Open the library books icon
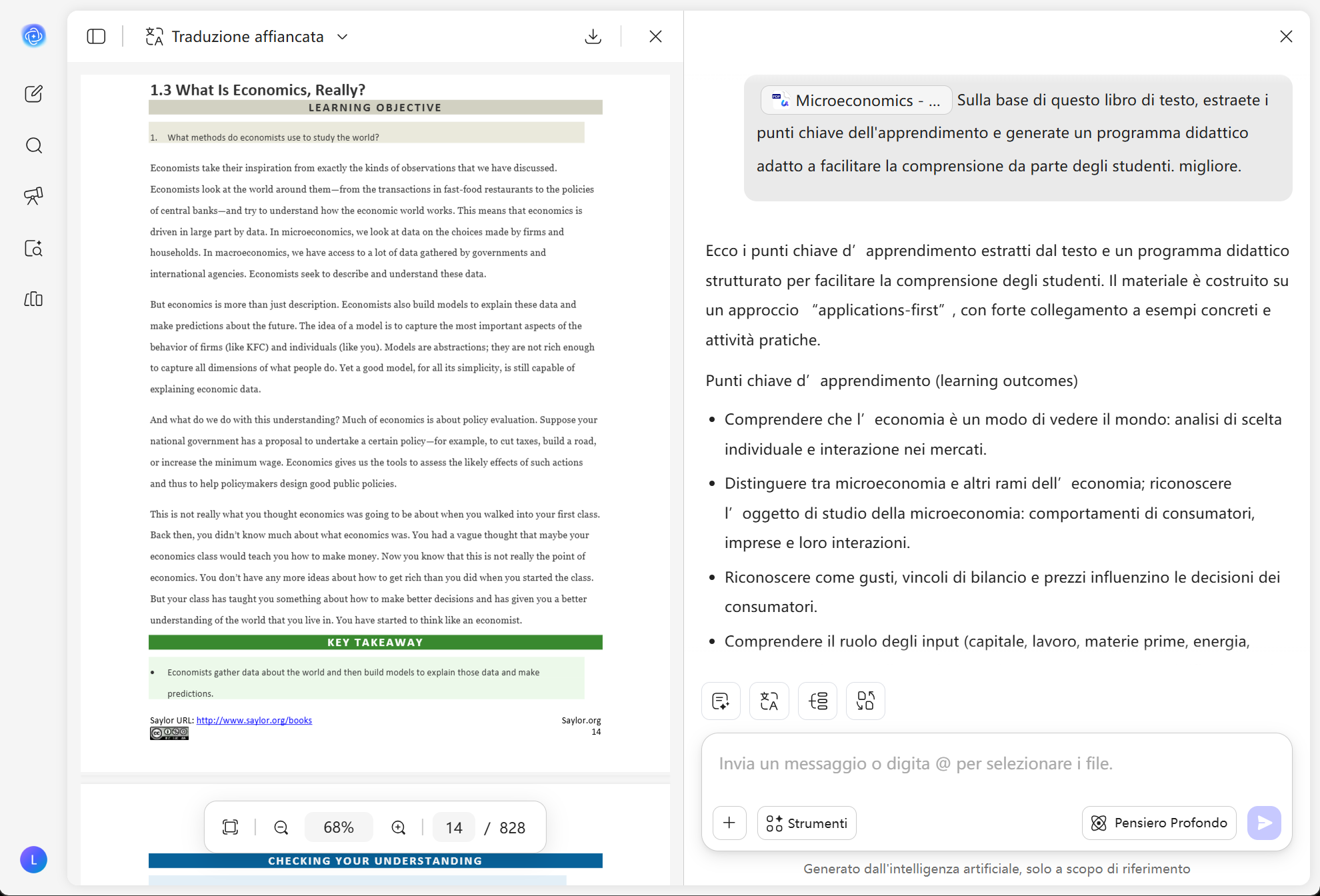Screen dimensions: 1320x896 (34, 299)
